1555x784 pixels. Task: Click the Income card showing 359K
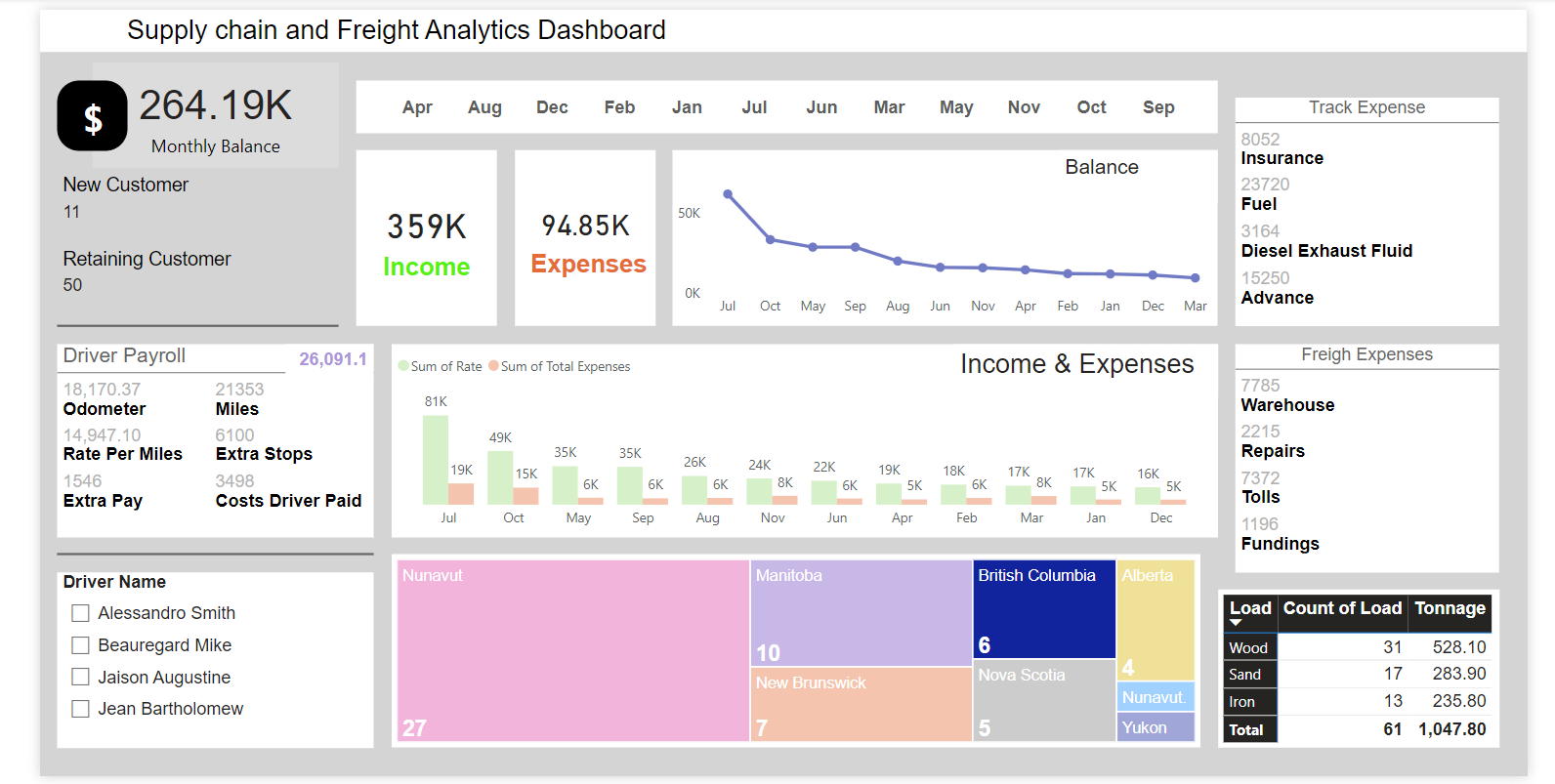pos(426,238)
